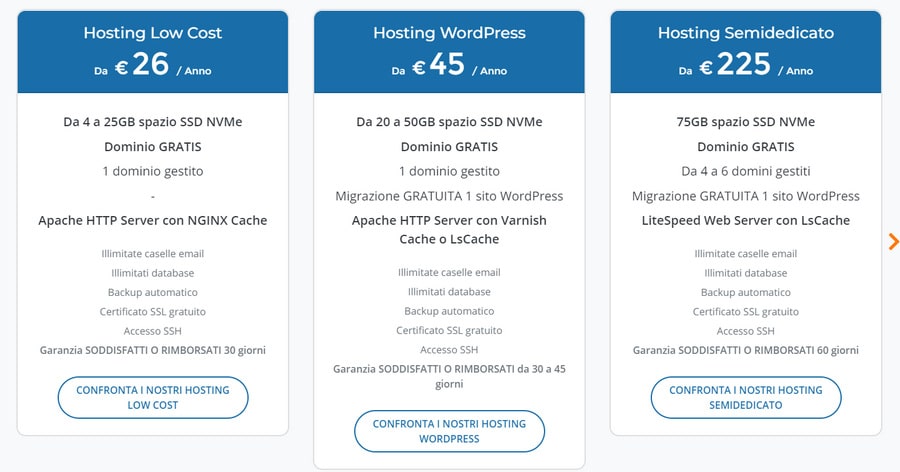900x472 pixels.
Task: Click the 'da 30 a 45 giorni' guarantee text
Action: [449, 376]
